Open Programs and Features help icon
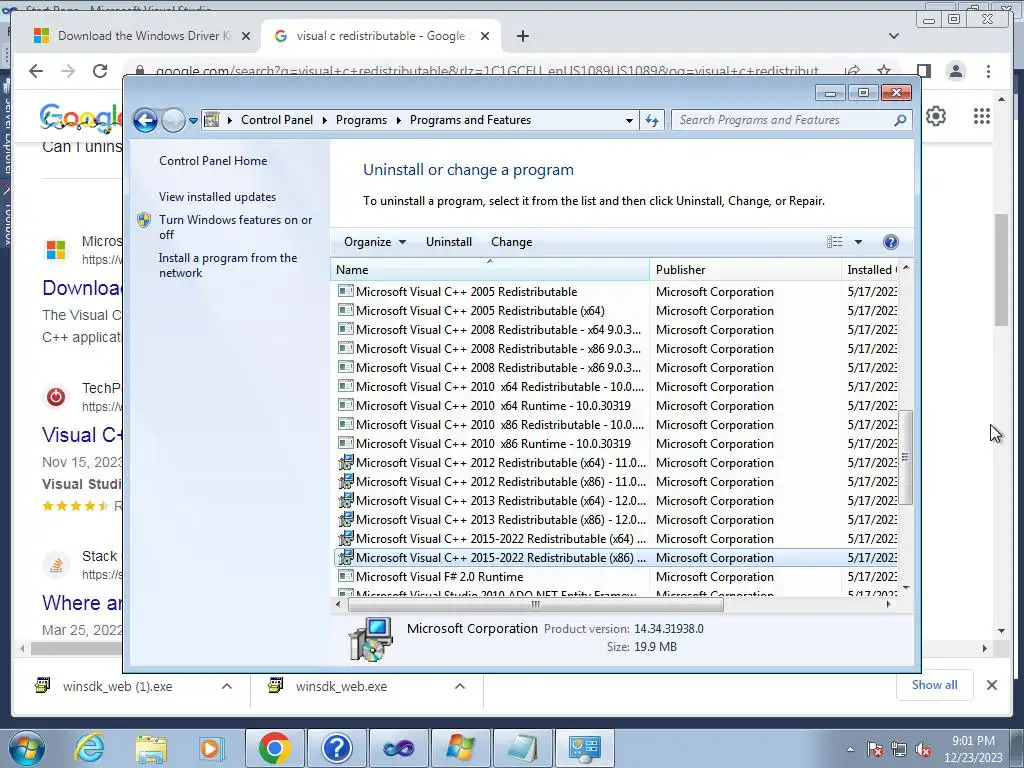The image size is (1024, 768). (891, 242)
